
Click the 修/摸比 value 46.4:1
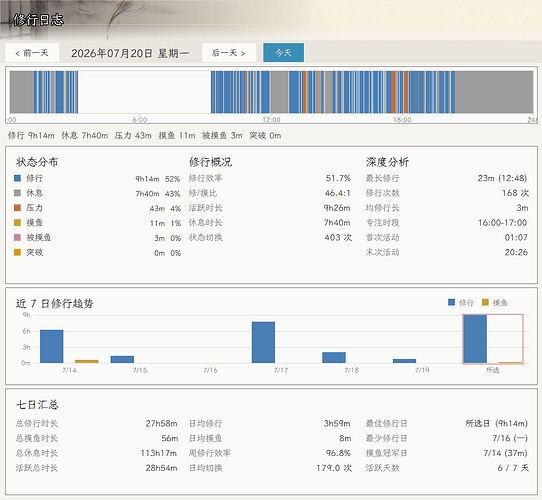[x=337, y=193]
